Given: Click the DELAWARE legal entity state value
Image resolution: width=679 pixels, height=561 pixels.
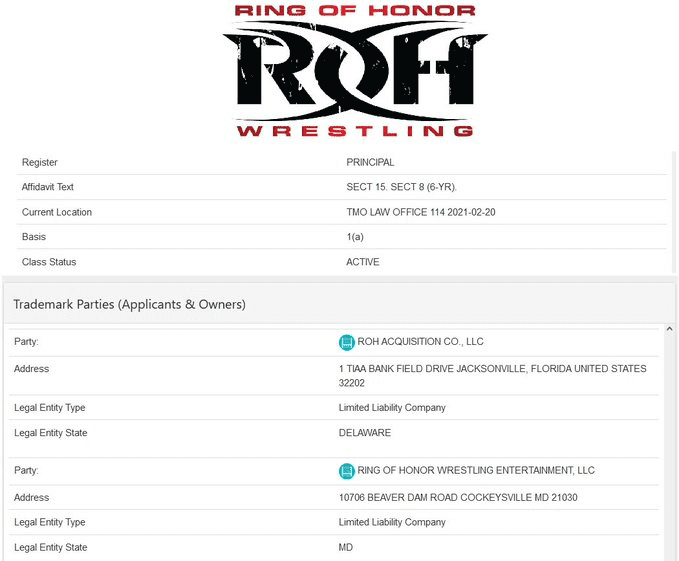Looking at the screenshot, I should pos(365,433).
